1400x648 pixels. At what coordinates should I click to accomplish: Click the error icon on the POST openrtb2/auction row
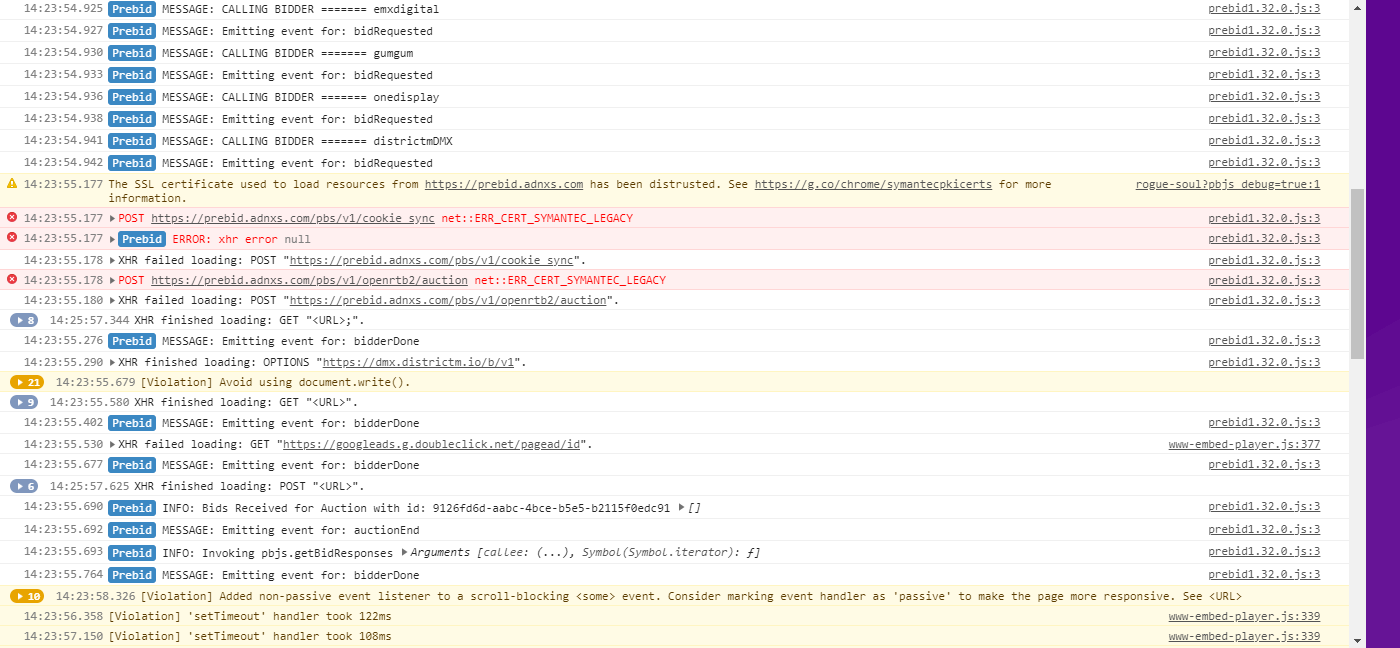12,280
